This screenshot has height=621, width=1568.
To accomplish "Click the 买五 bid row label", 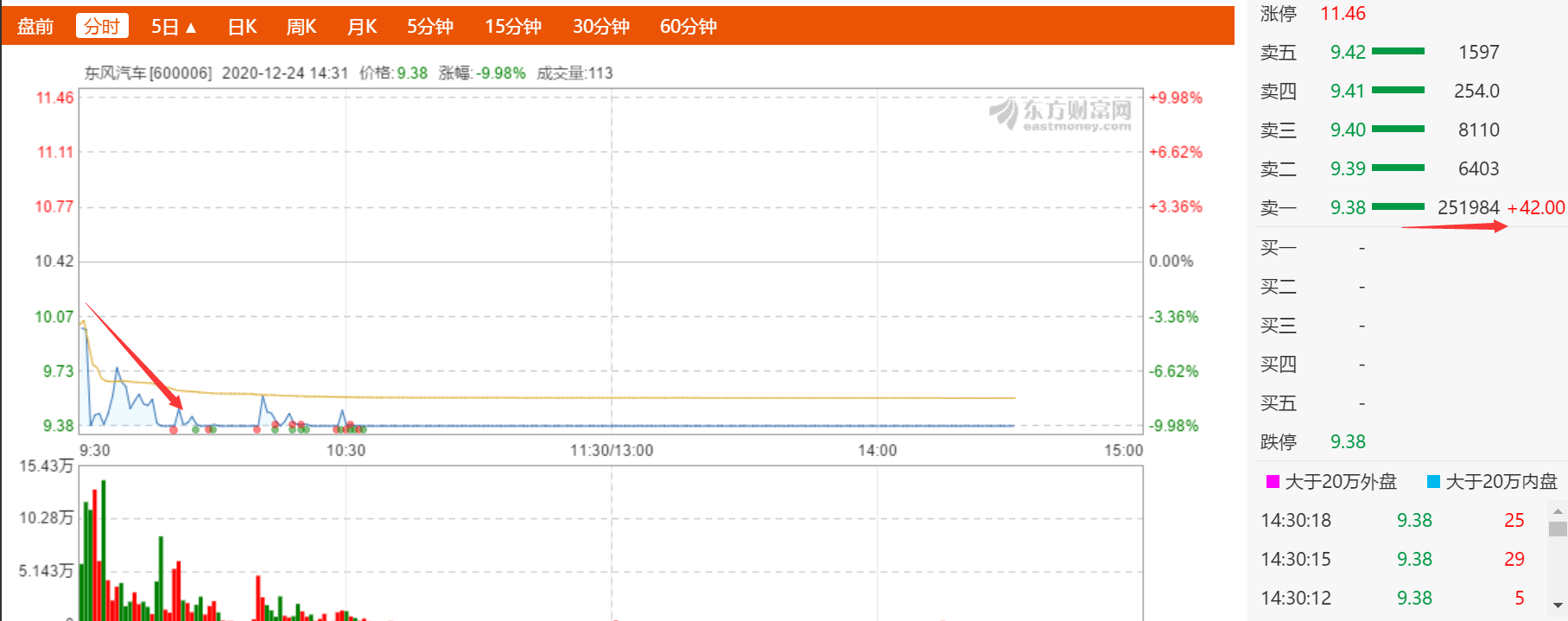I will coord(1279,402).
